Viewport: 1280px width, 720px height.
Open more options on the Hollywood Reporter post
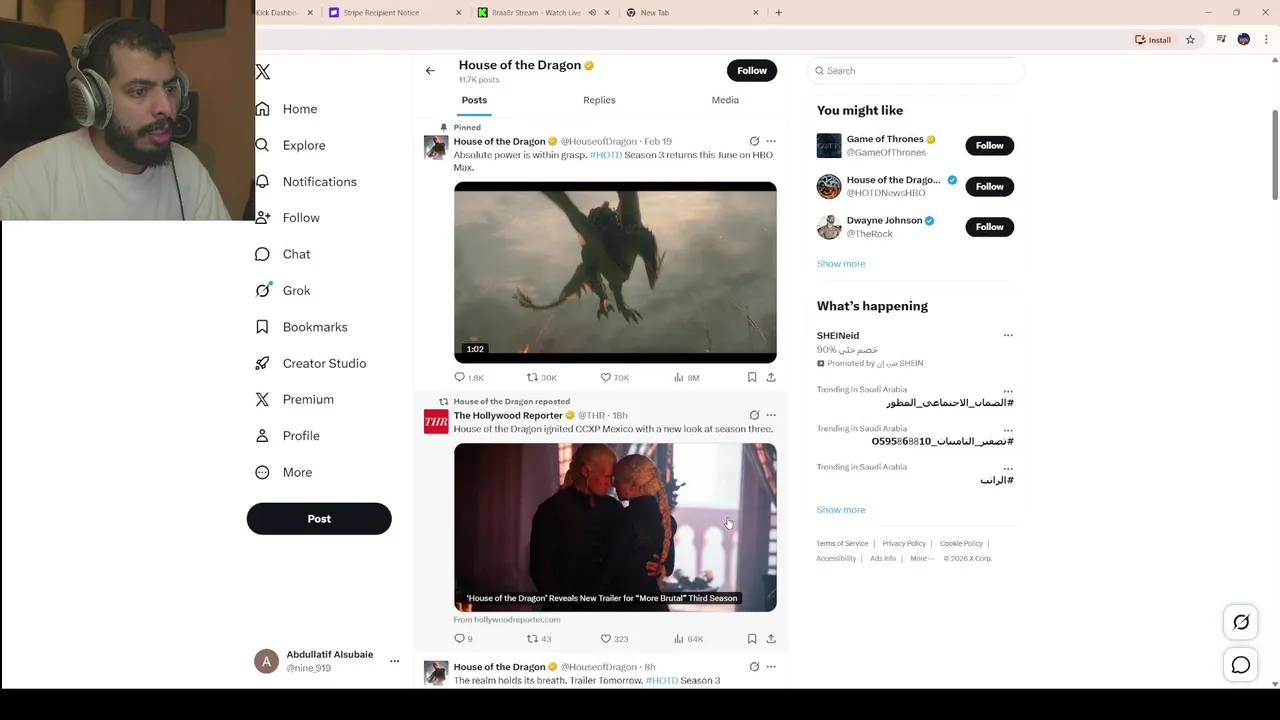point(771,415)
